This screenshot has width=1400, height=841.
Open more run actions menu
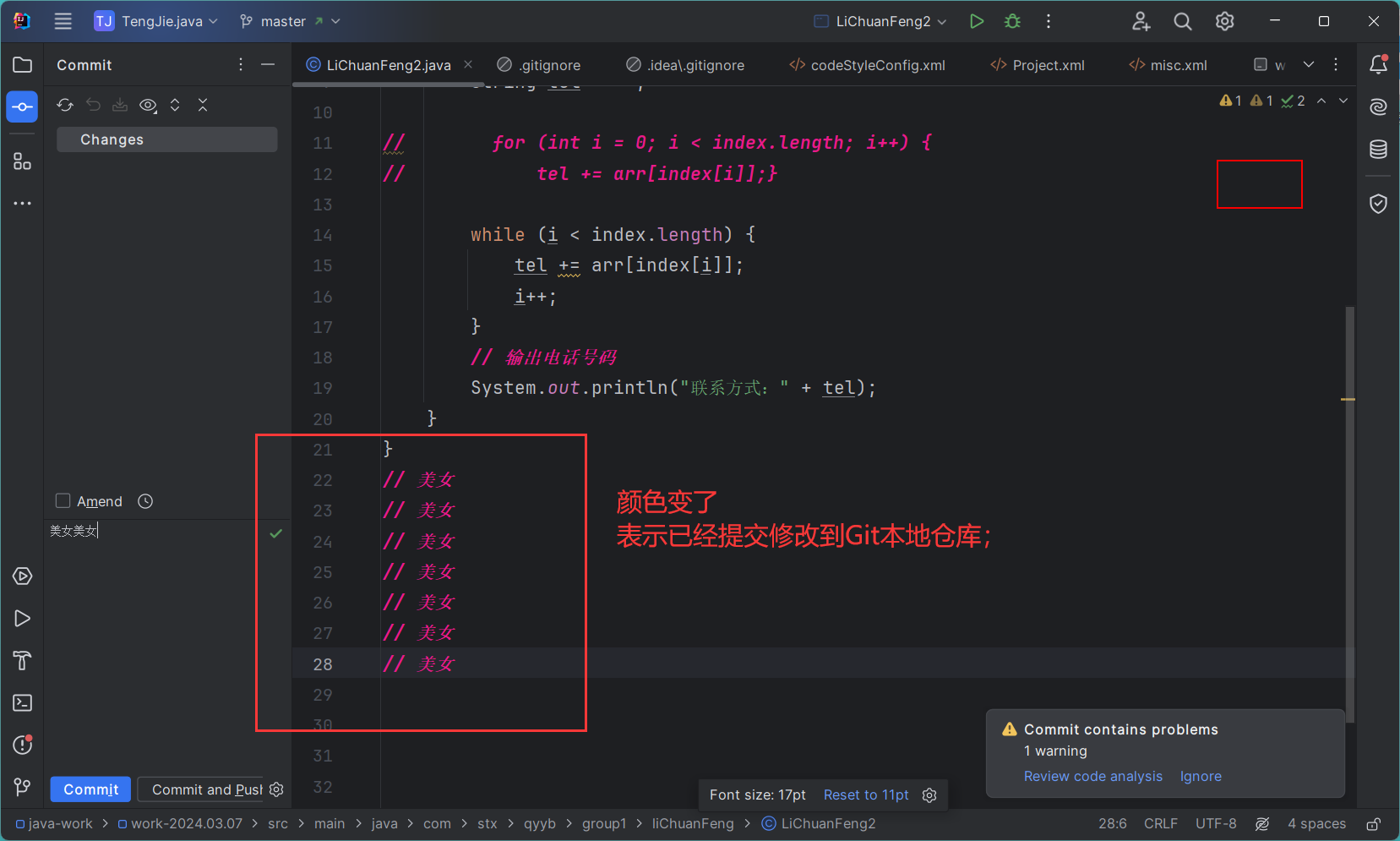click(1049, 21)
